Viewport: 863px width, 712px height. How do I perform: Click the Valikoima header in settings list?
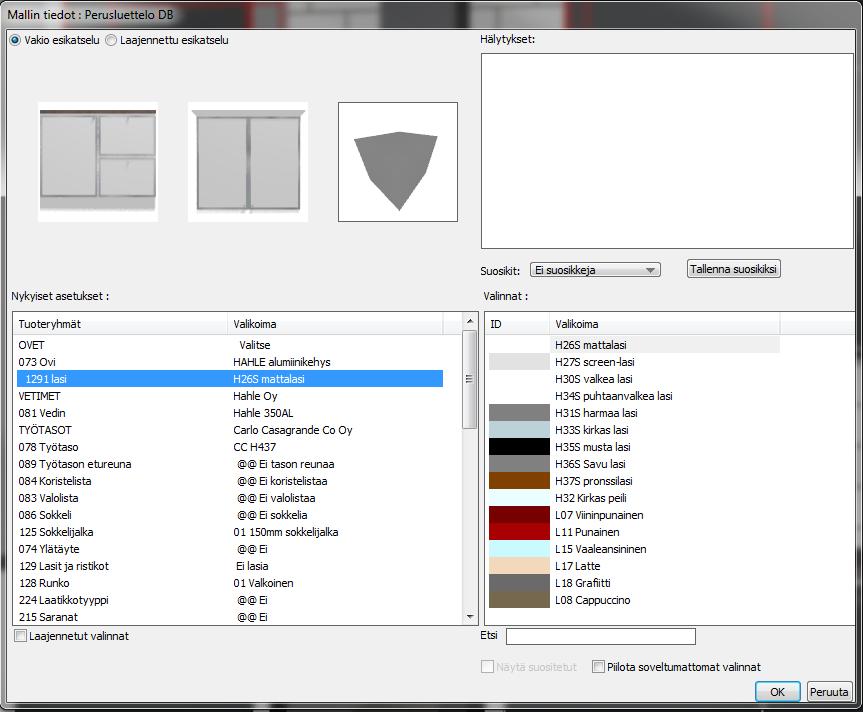[335, 324]
